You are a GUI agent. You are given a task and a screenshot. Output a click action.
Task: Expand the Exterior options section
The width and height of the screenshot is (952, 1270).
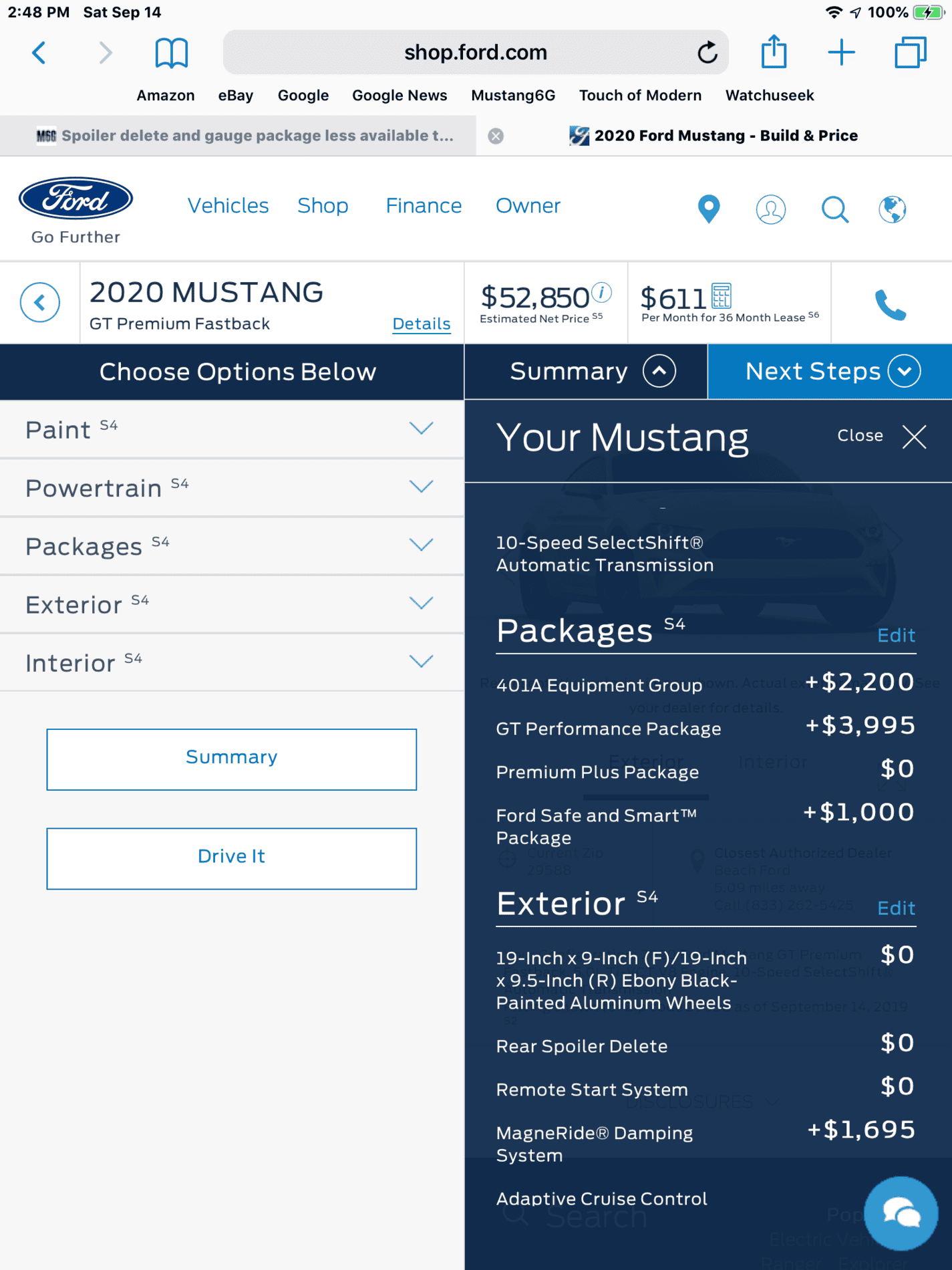(x=232, y=604)
